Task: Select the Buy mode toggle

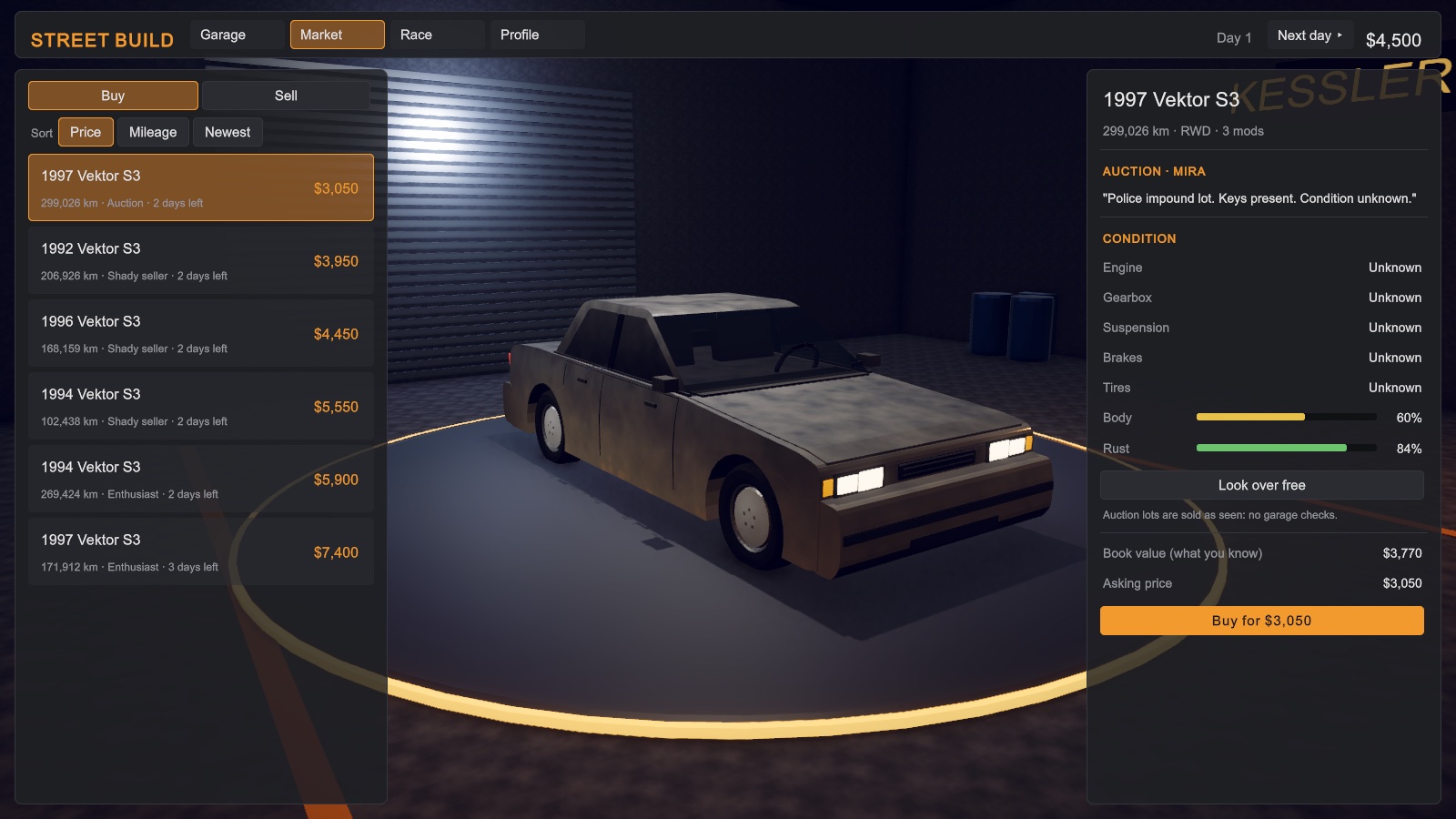Action: point(113,96)
